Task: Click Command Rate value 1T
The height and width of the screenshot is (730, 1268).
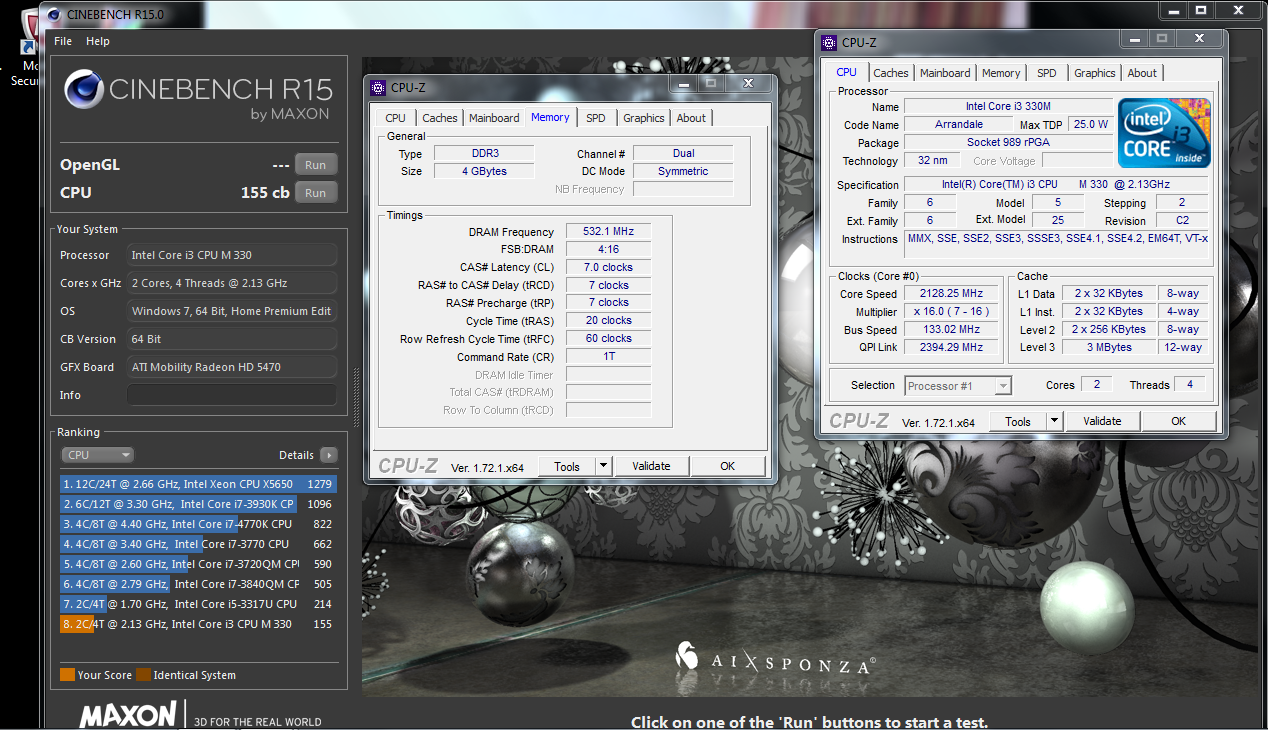Action: point(609,356)
